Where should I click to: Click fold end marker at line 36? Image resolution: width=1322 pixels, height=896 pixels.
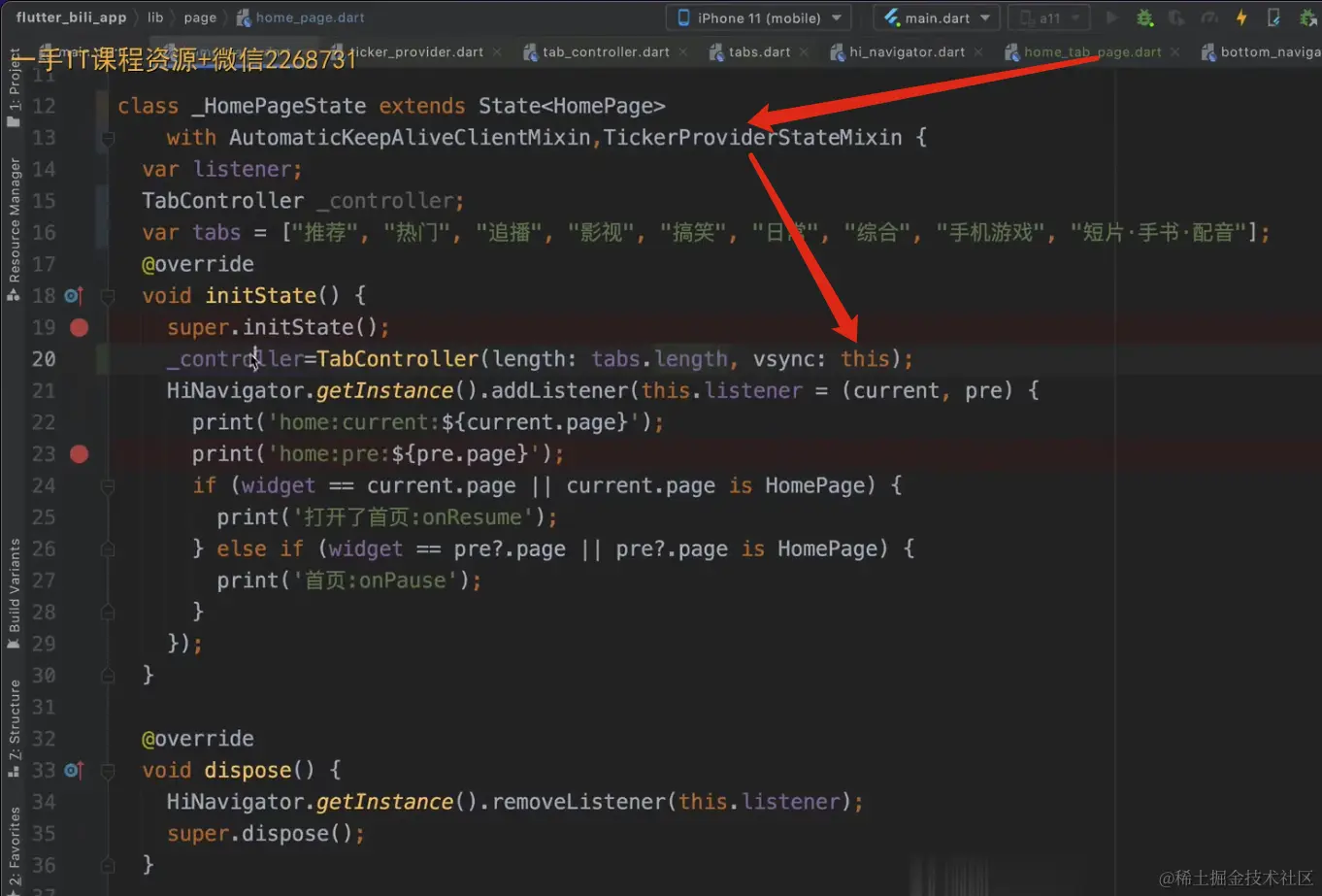point(108,864)
